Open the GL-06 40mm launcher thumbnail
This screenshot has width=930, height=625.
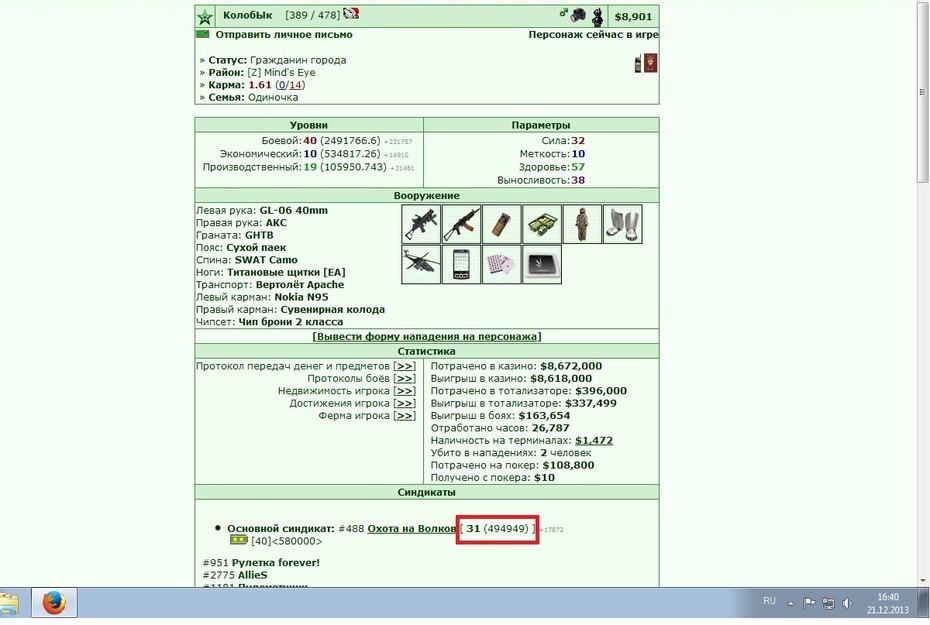click(421, 224)
